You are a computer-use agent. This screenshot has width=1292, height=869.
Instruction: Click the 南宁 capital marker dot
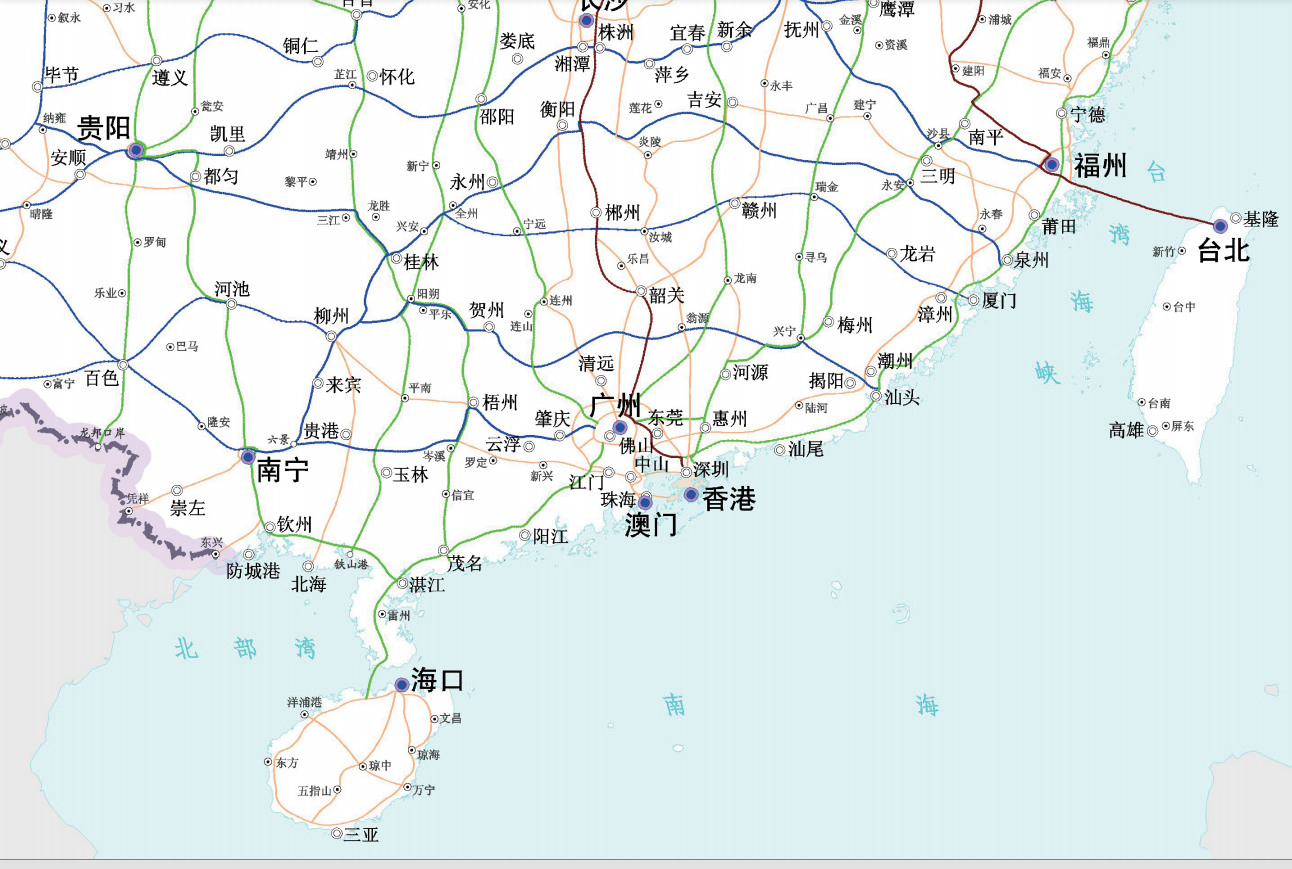pos(248,456)
